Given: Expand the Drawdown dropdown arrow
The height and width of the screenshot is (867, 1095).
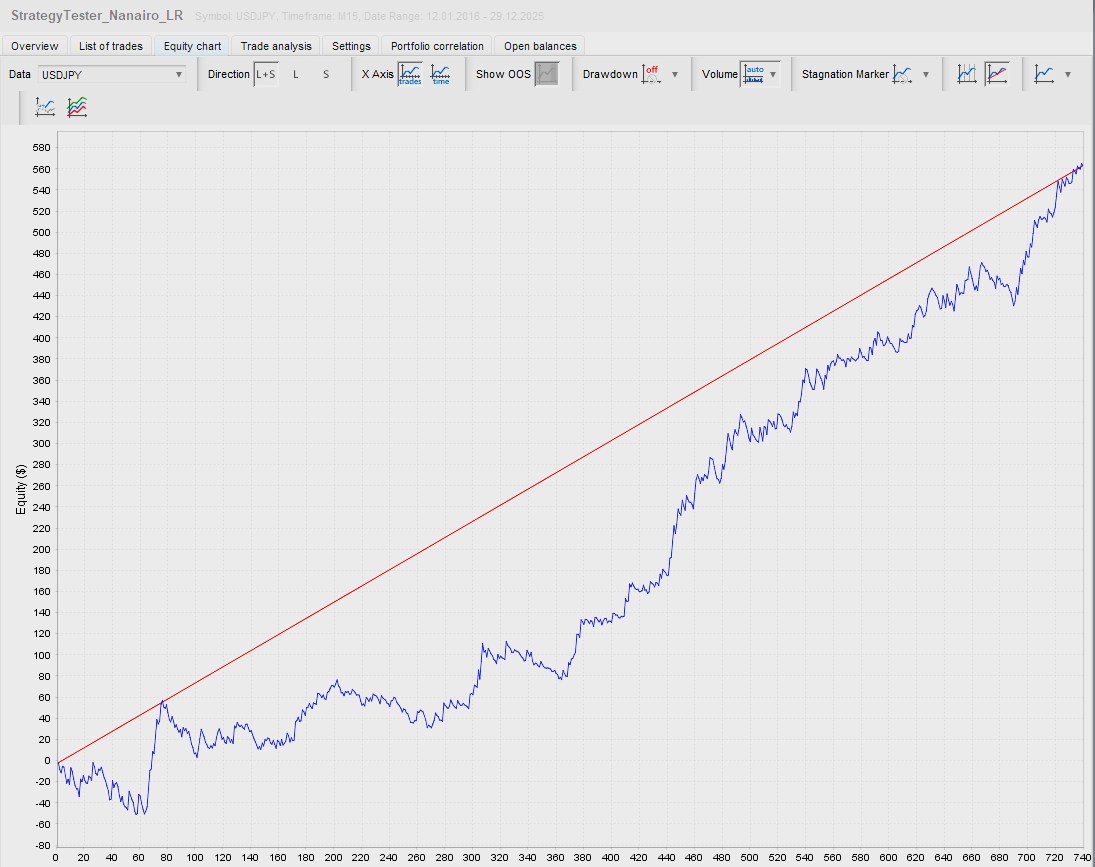Looking at the screenshot, I should [675, 74].
